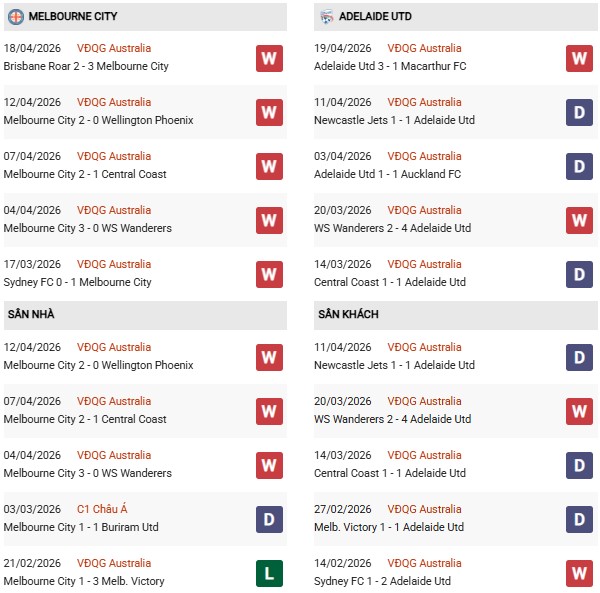This screenshot has height=593, width=600.
Task: Open the Melbourne City 1 - 1 Buriram Utd match
Action: (x=81, y=527)
